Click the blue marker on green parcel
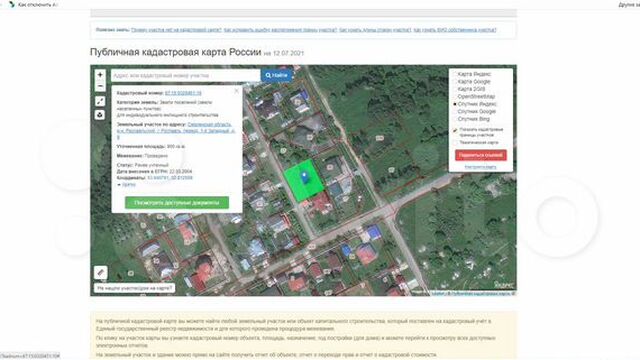Screen dimensions: 640x360 (x=304, y=178)
